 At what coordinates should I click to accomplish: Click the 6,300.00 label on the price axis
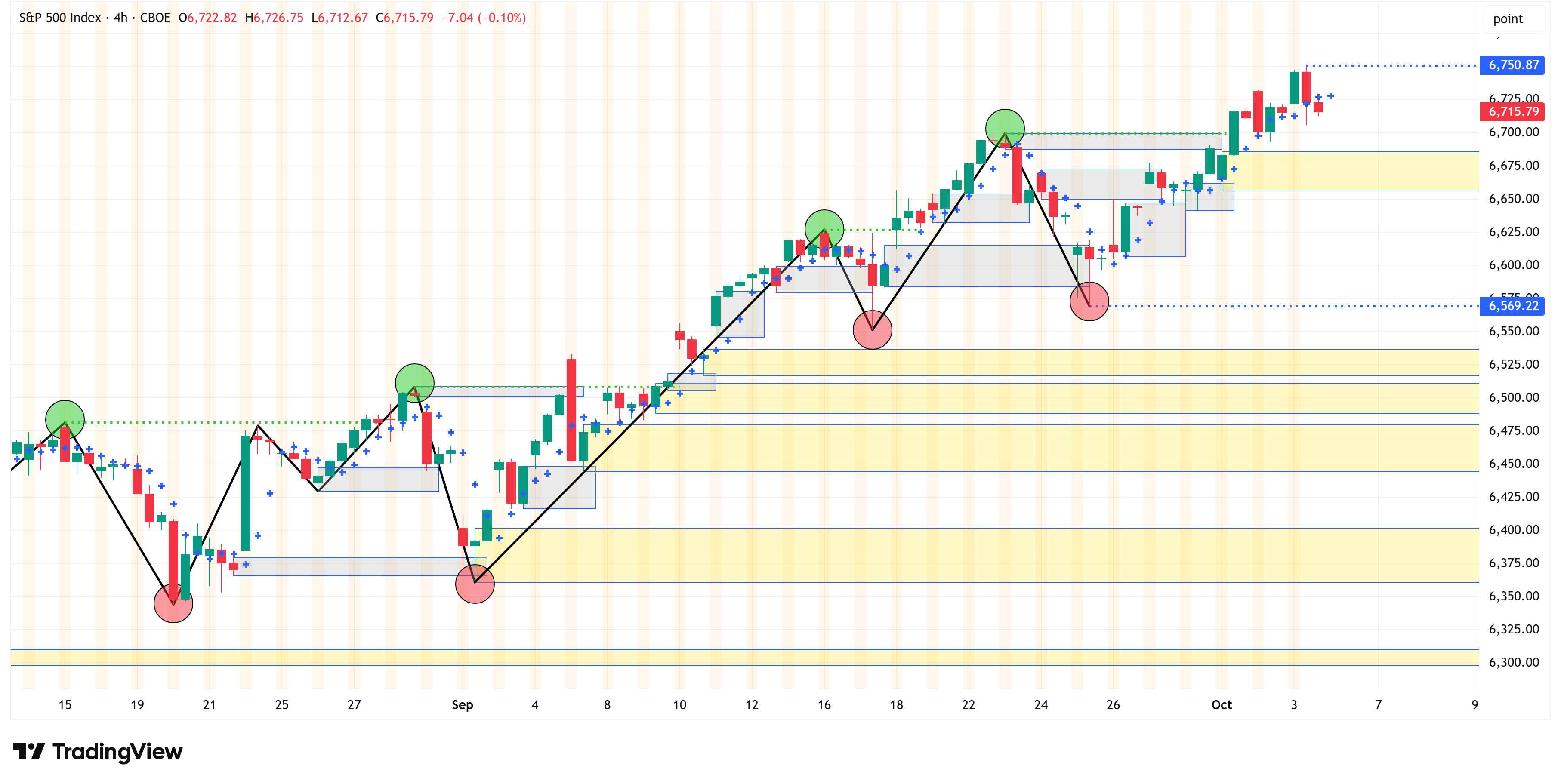coord(1513,662)
